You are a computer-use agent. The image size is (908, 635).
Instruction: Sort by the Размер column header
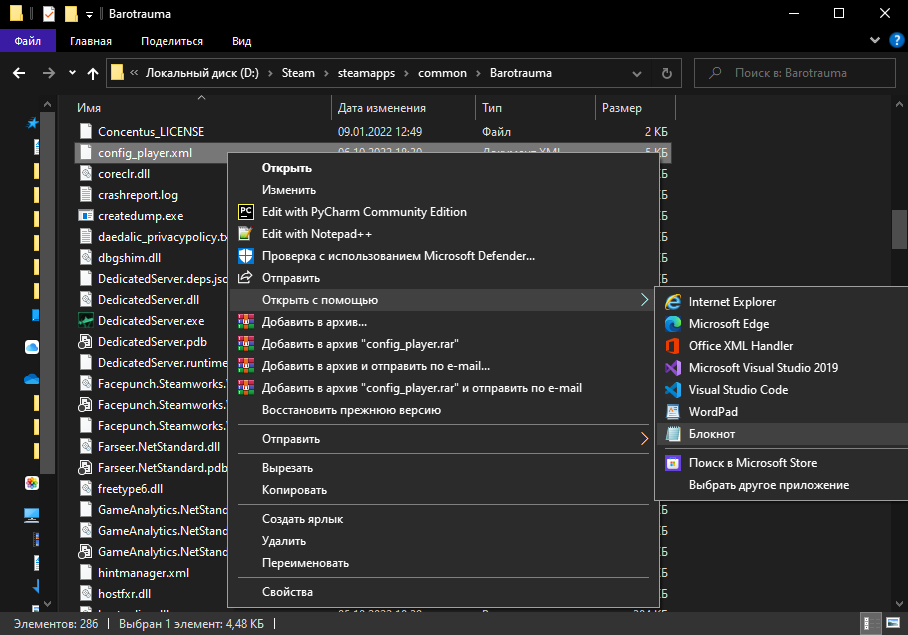point(635,108)
